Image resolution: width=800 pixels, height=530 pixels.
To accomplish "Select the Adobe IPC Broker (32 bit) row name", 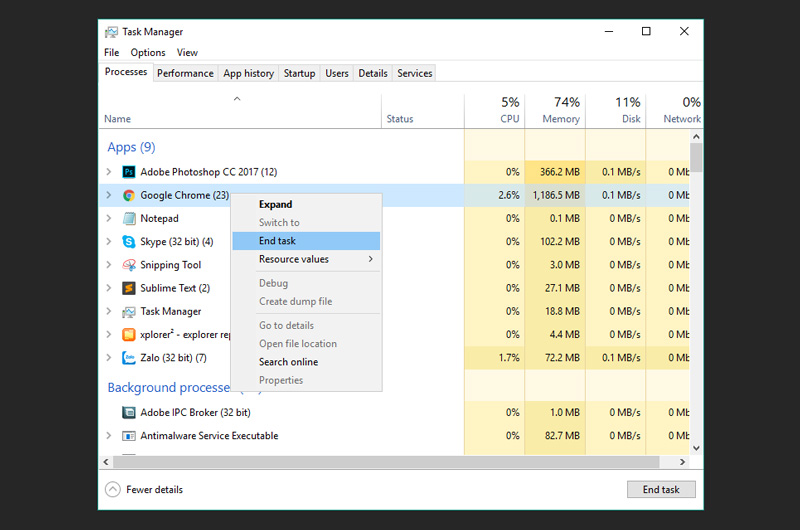I will click(x=195, y=412).
